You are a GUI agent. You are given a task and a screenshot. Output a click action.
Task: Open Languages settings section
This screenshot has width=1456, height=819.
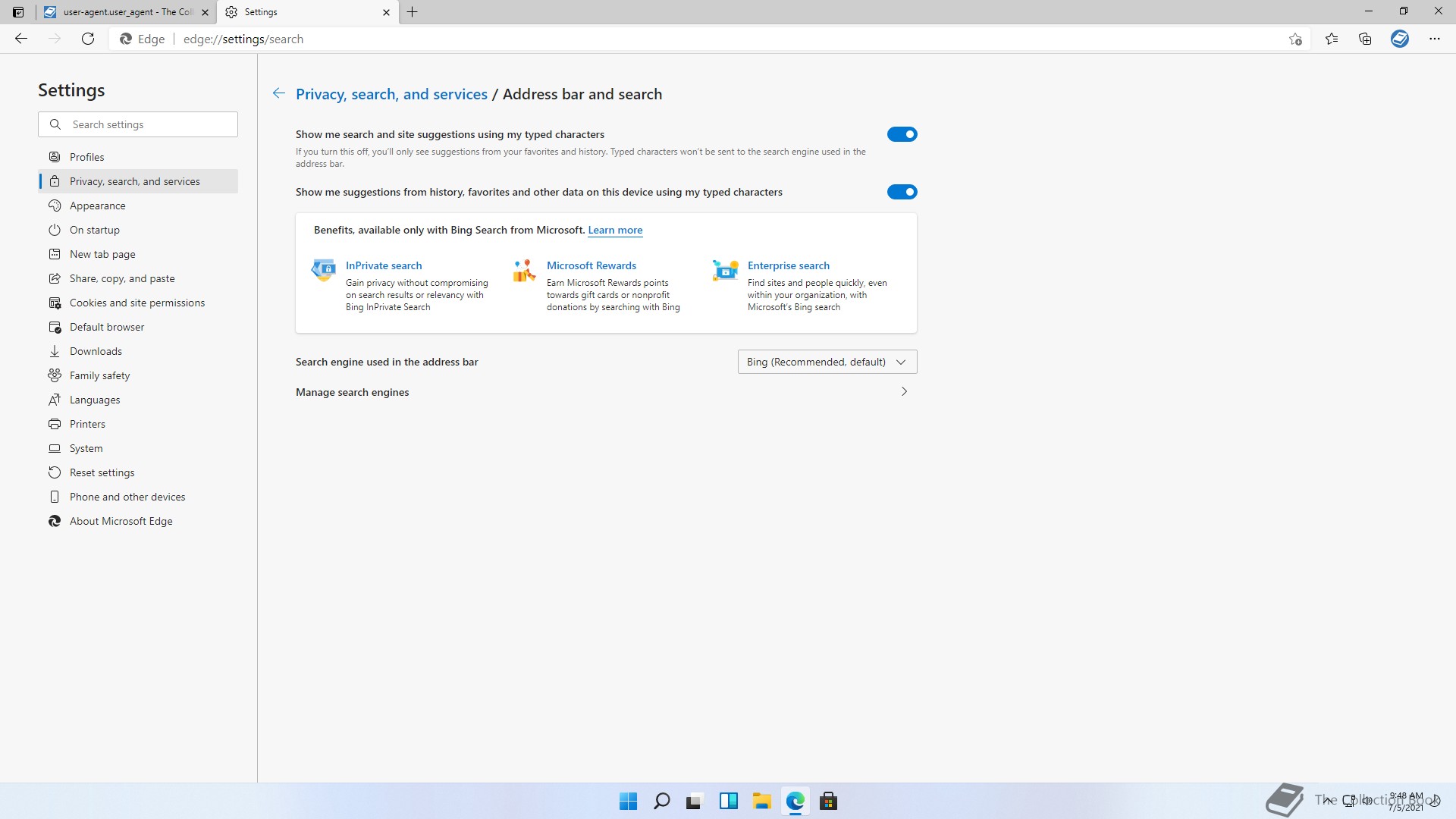pyautogui.click(x=138, y=400)
